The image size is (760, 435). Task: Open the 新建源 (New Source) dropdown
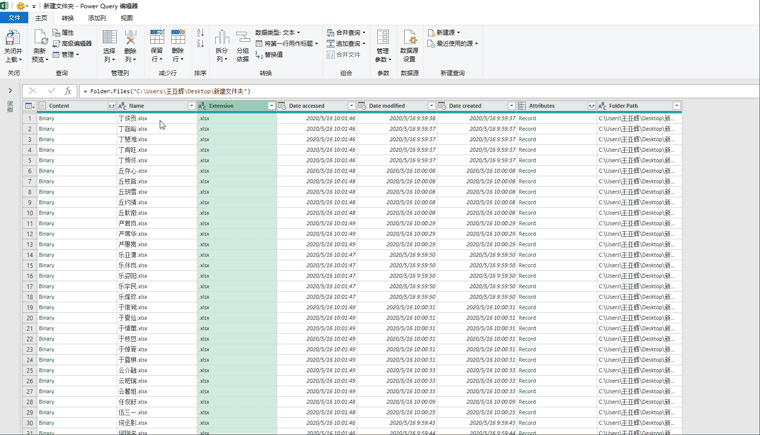tap(444, 32)
